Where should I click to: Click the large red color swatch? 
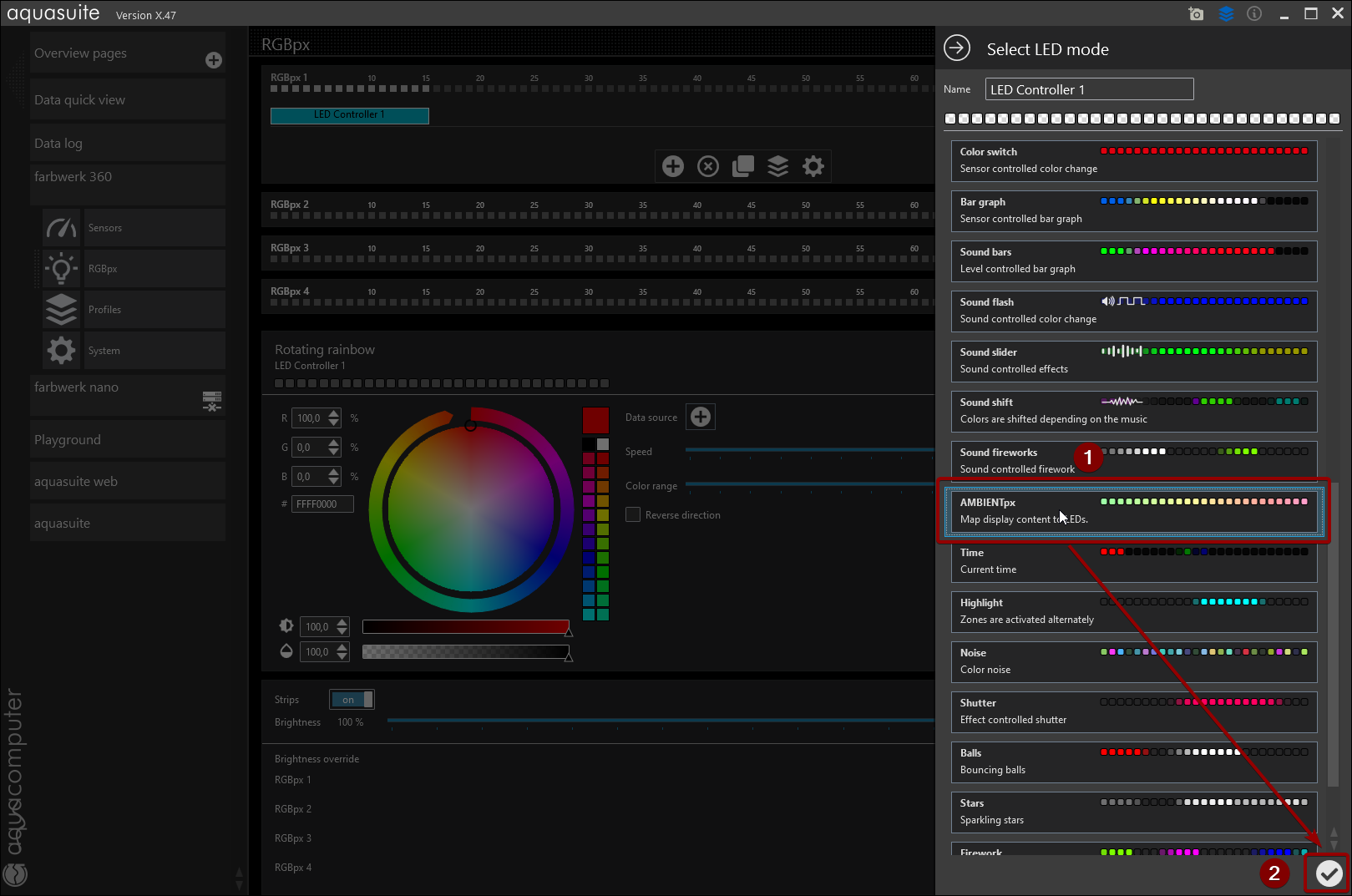coord(595,420)
